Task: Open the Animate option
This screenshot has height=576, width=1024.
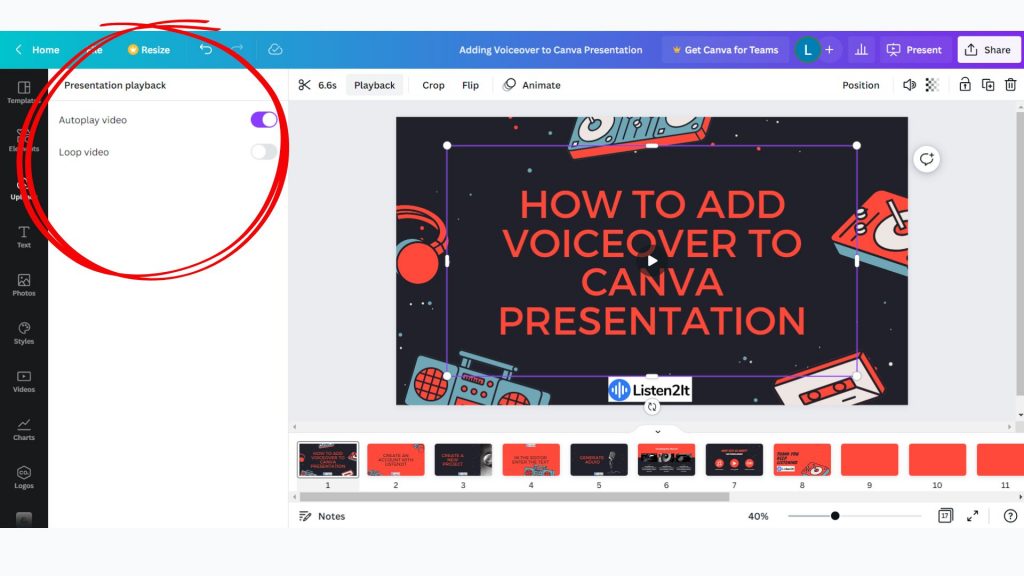Action: (532, 85)
